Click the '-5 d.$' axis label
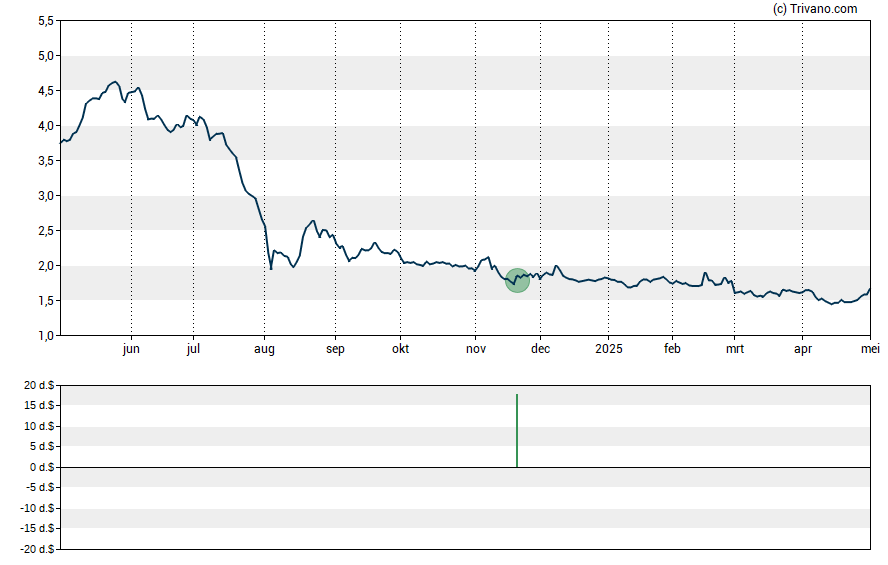888x565 pixels. [40, 487]
